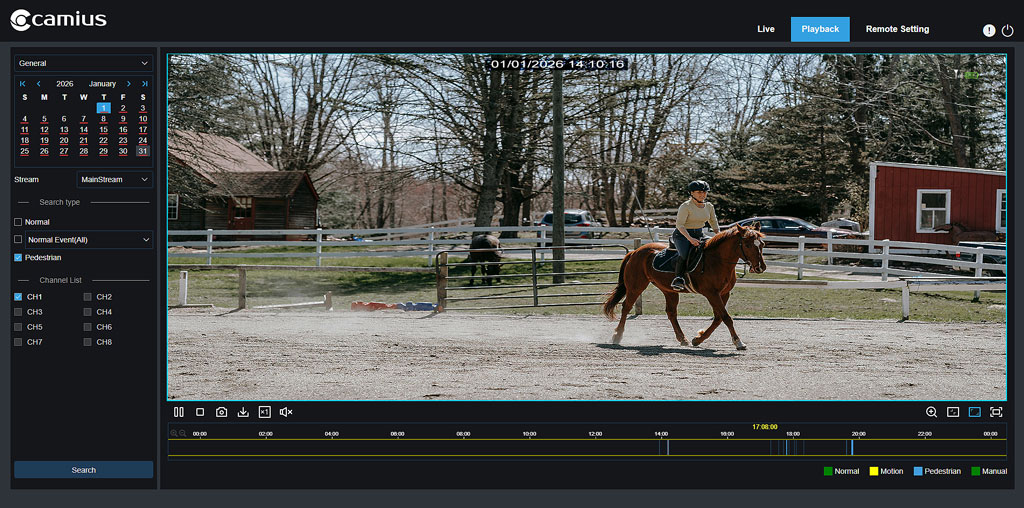Click the horse rider video view
The image size is (1024, 508).
point(586,227)
